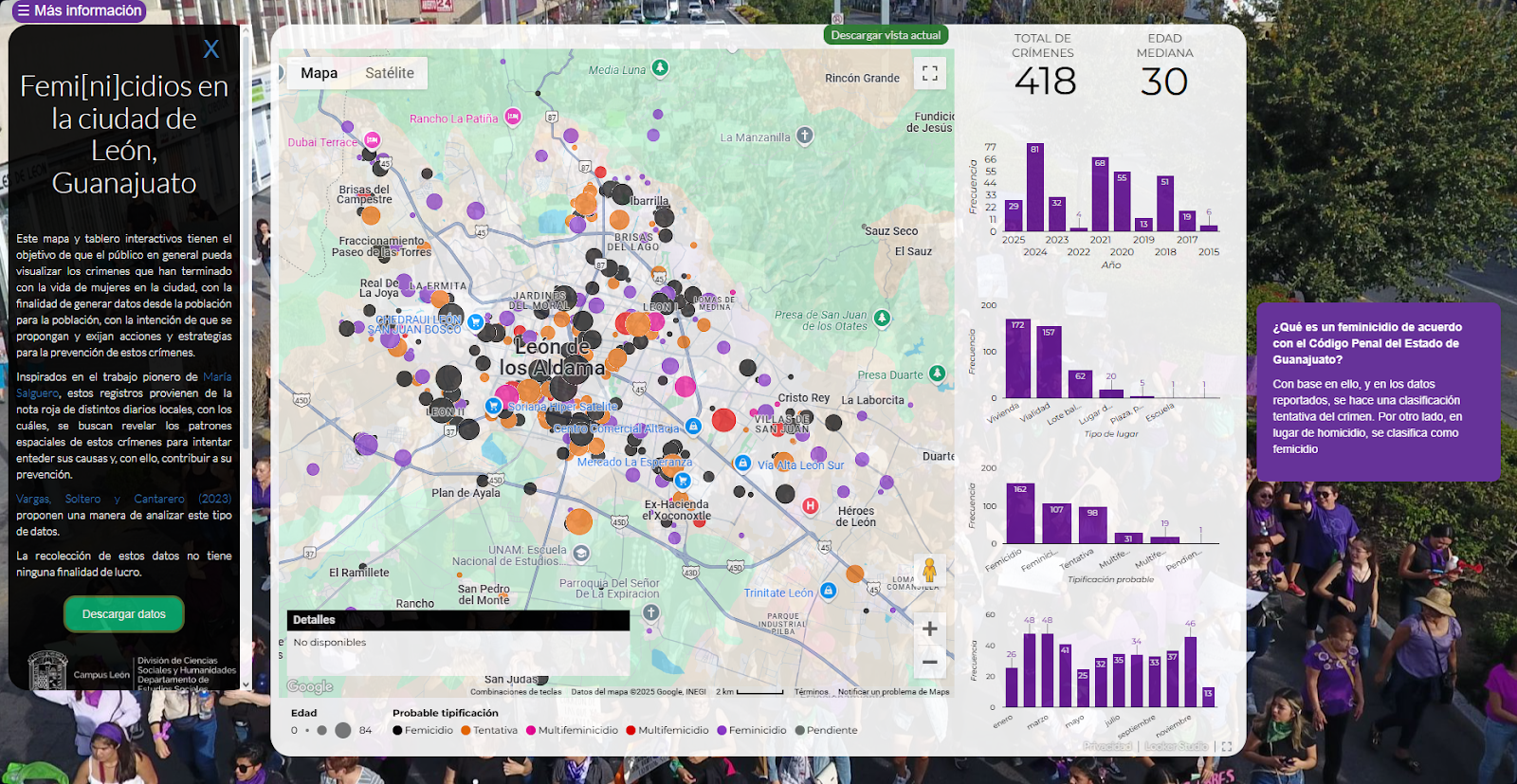This screenshot has width=1517, height=784.
Task: Select the Lote baldío bar with value 62
Action: (x=1080, y=384)
